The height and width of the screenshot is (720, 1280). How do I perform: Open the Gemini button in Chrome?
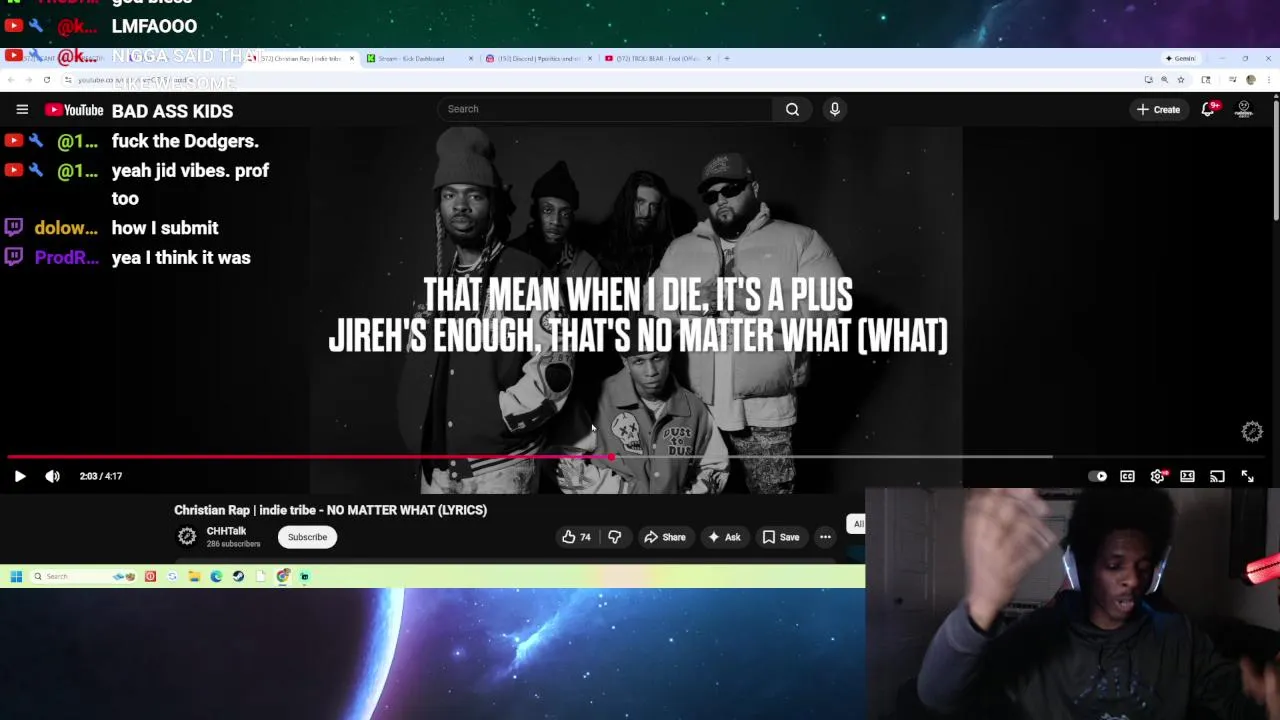(1181, 58)
